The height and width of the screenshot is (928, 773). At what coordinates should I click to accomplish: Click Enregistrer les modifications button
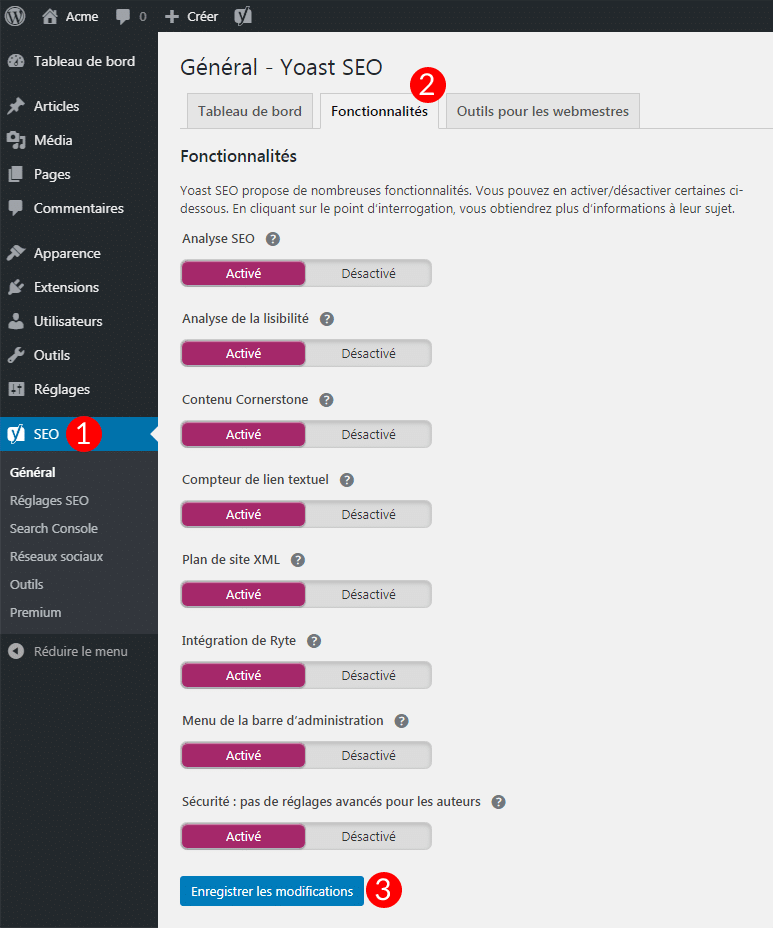[x=272, y=891]
